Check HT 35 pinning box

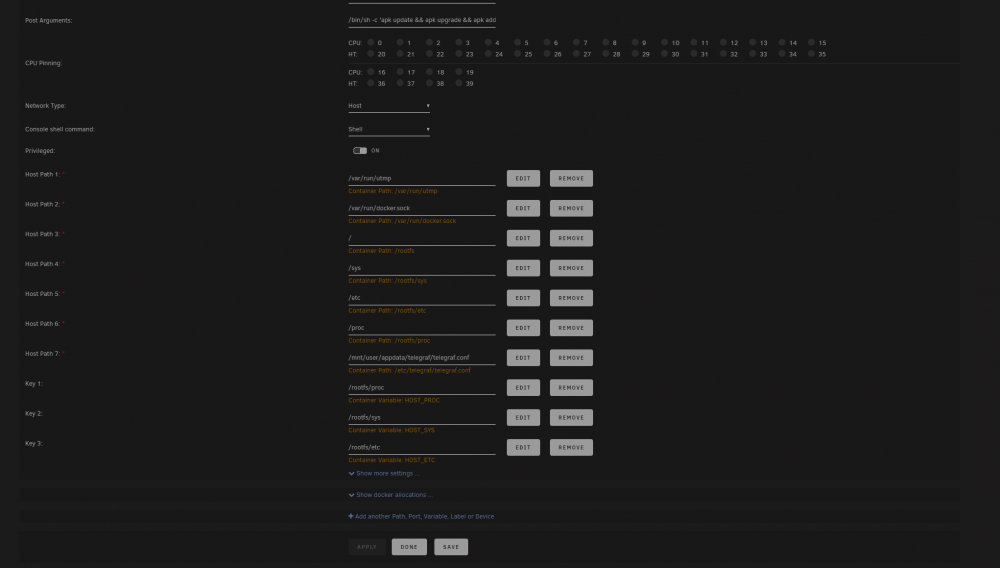click(x=811, y=54)
